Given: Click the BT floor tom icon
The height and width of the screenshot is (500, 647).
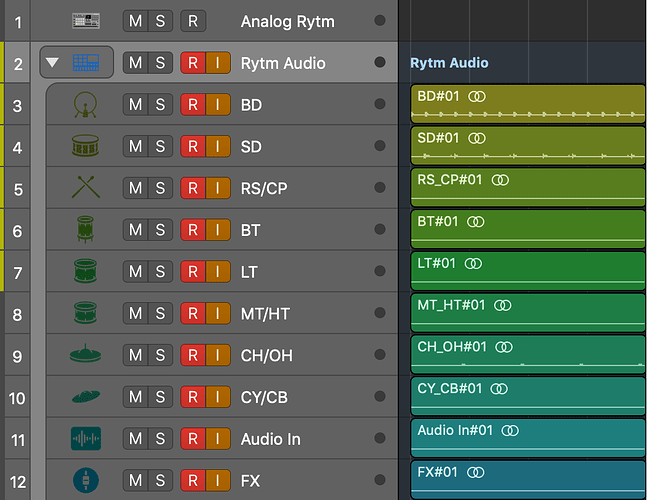Looking at the screenshot, I should 85,229.
